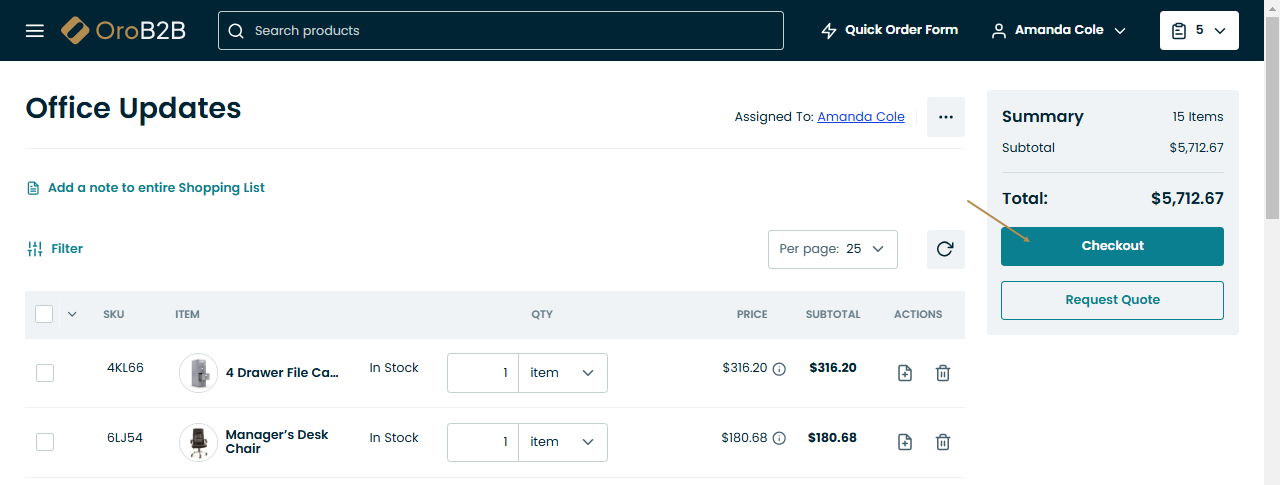Select the checkbox for SKU 6LJ54
Viewport: 1280px width, 485px height.
pyautogui.click(x=45, y=442)
